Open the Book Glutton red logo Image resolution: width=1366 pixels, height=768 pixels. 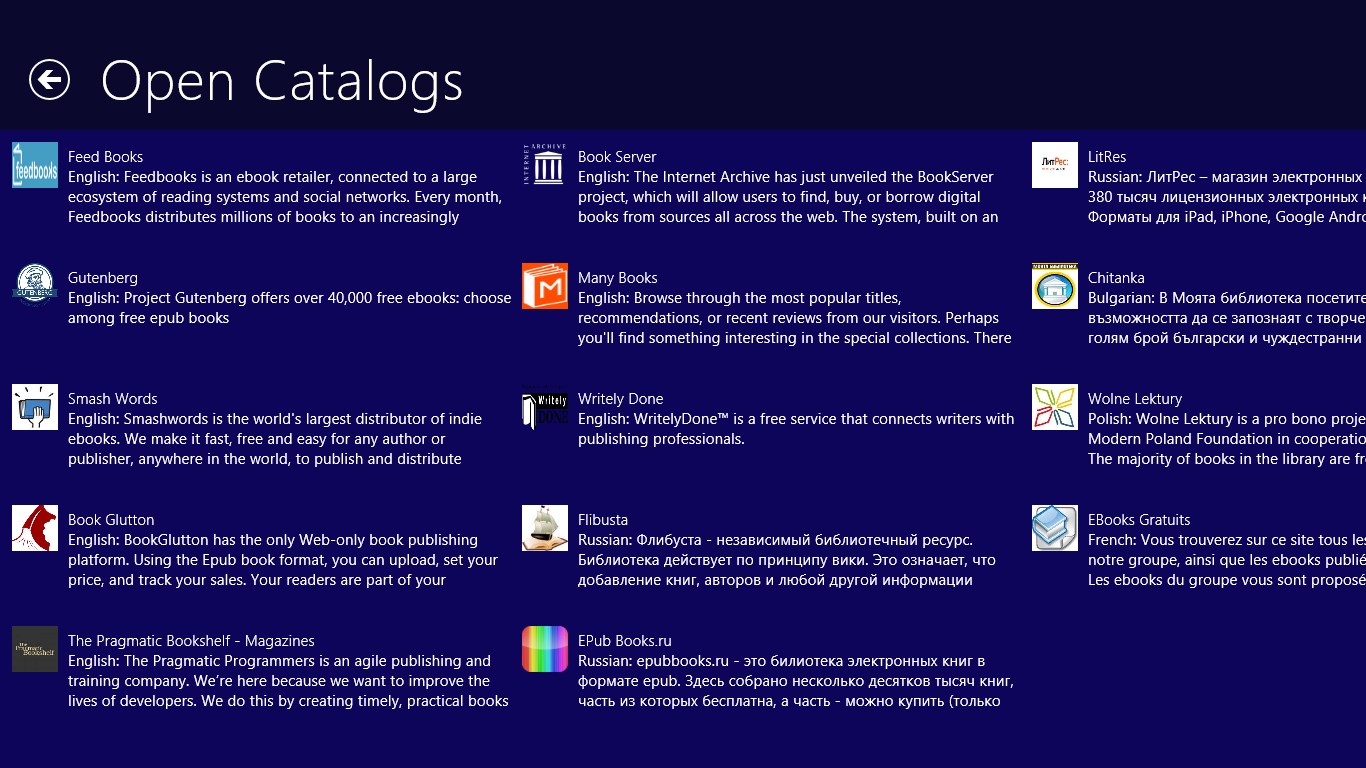point(35,527)
